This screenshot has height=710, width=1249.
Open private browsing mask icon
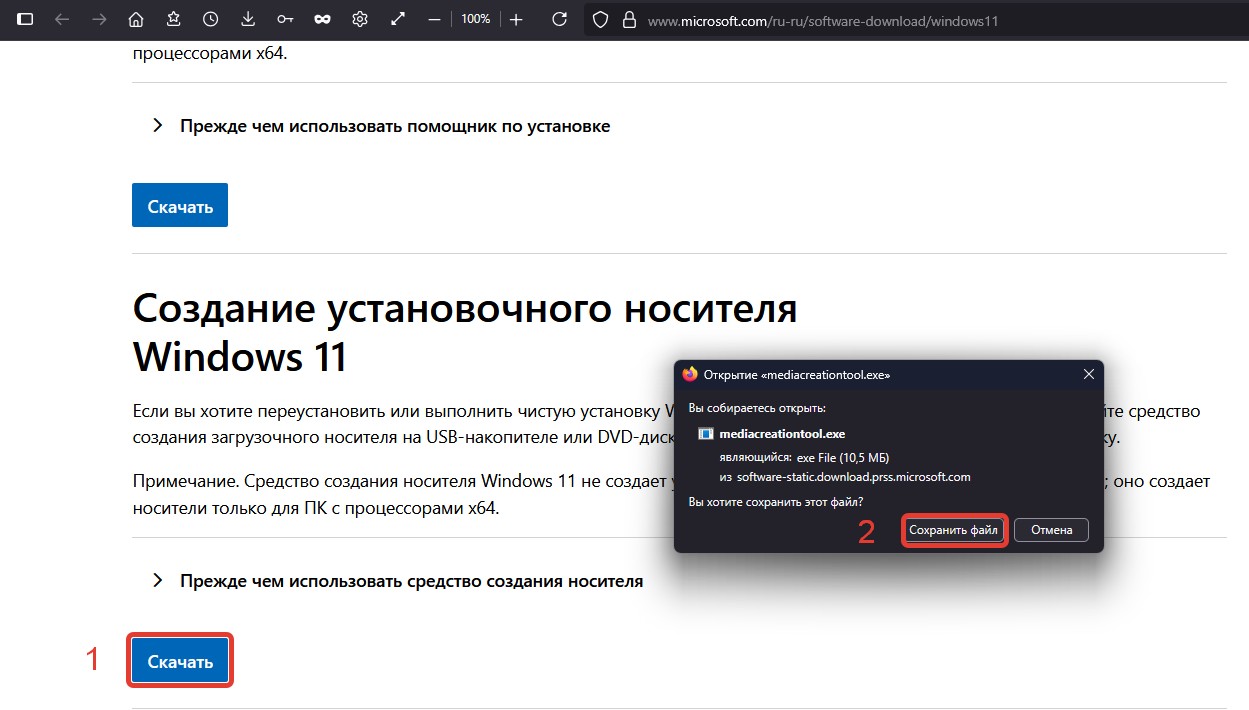click(322, 19)
